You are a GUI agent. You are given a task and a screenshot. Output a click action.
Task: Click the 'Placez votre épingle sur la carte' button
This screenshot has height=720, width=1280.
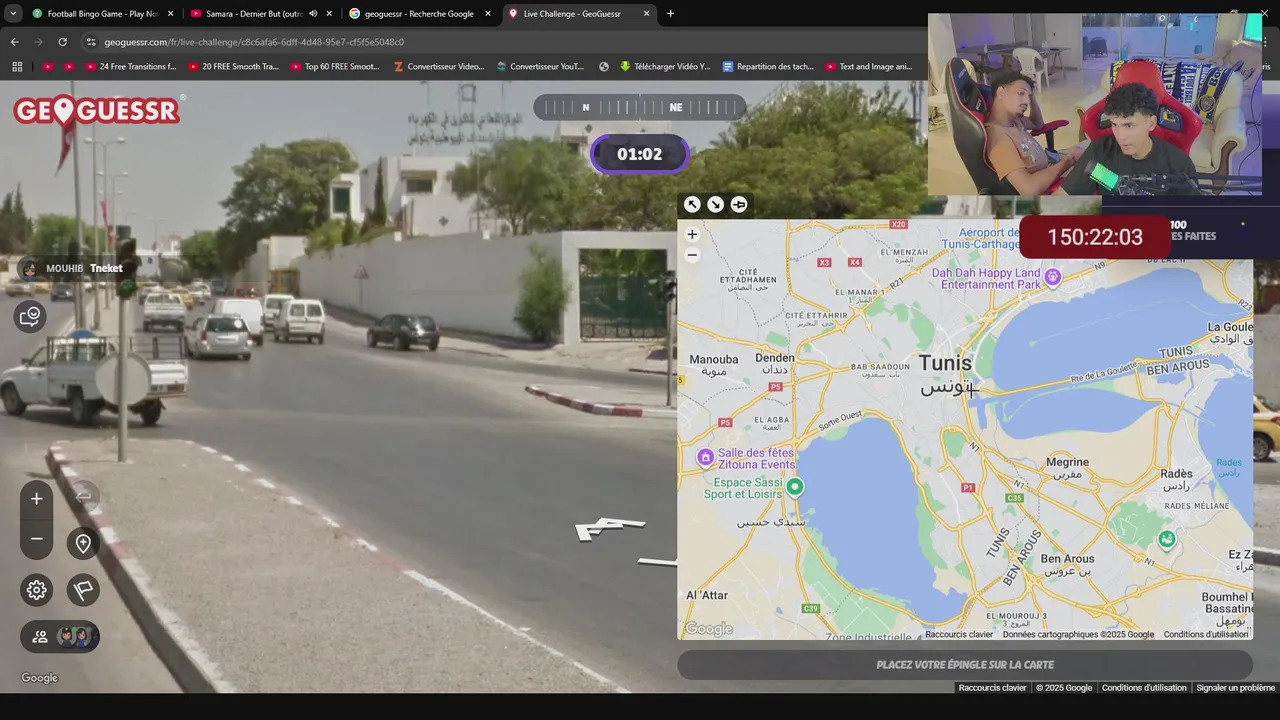coord(965,665)
